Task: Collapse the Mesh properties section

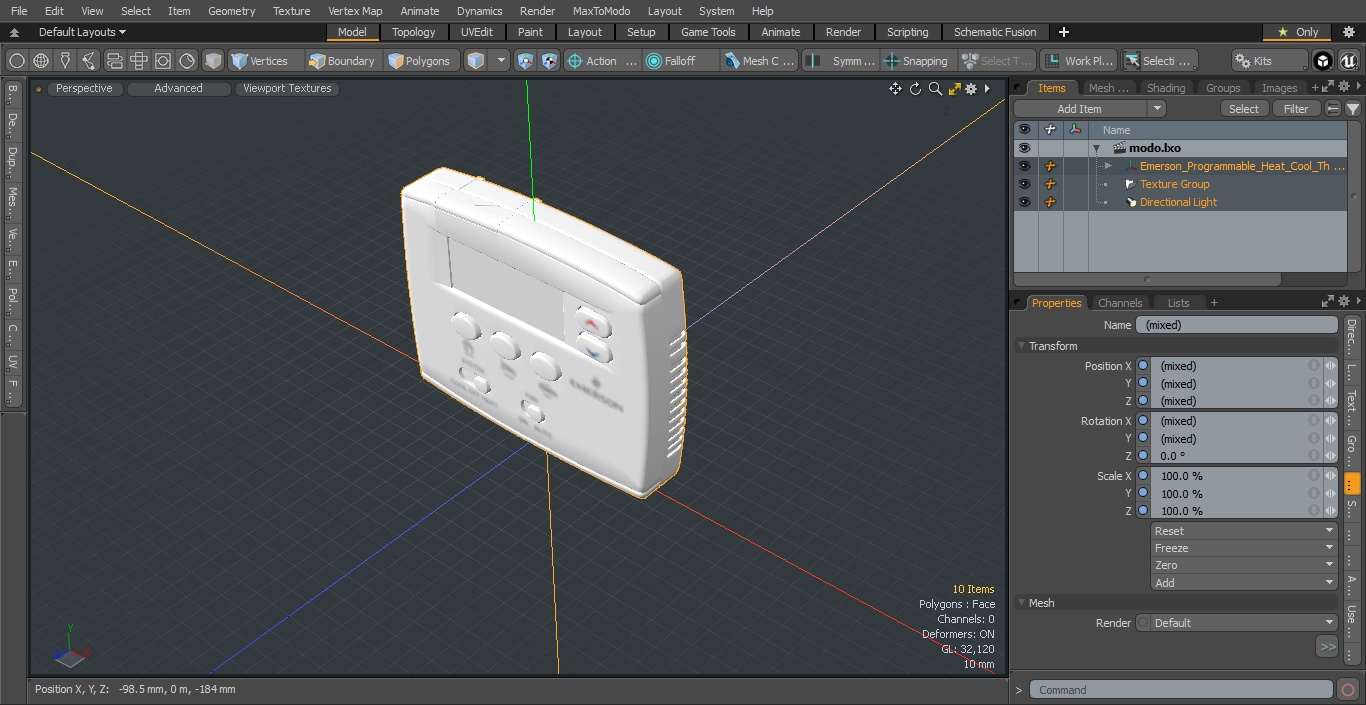Action: tap(1022, 603)
